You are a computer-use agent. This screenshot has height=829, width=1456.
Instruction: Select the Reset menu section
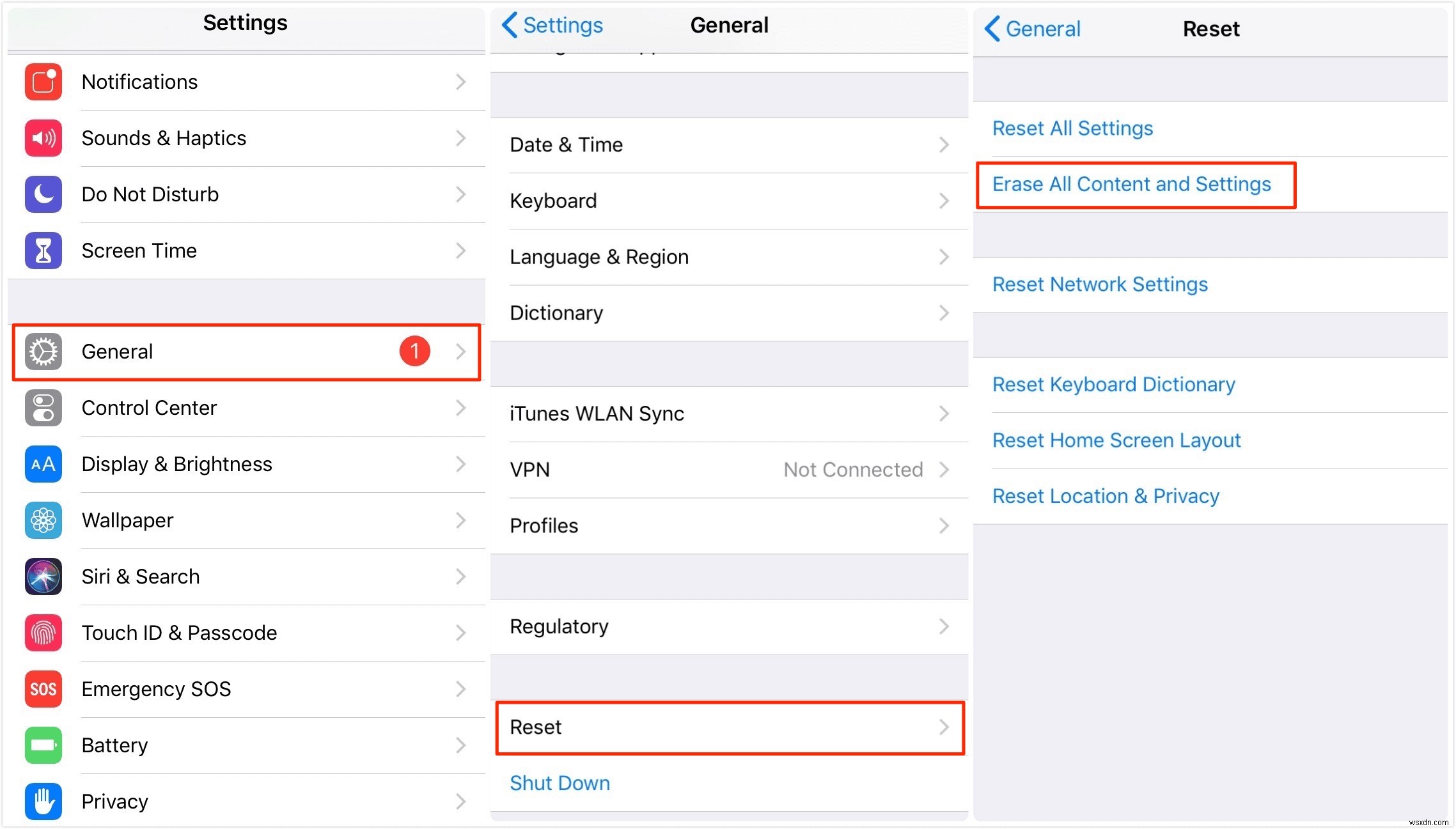point(728,727)
